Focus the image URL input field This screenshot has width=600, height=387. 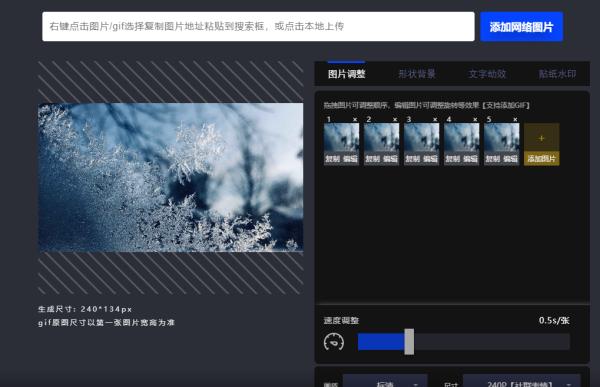(258, 26)
